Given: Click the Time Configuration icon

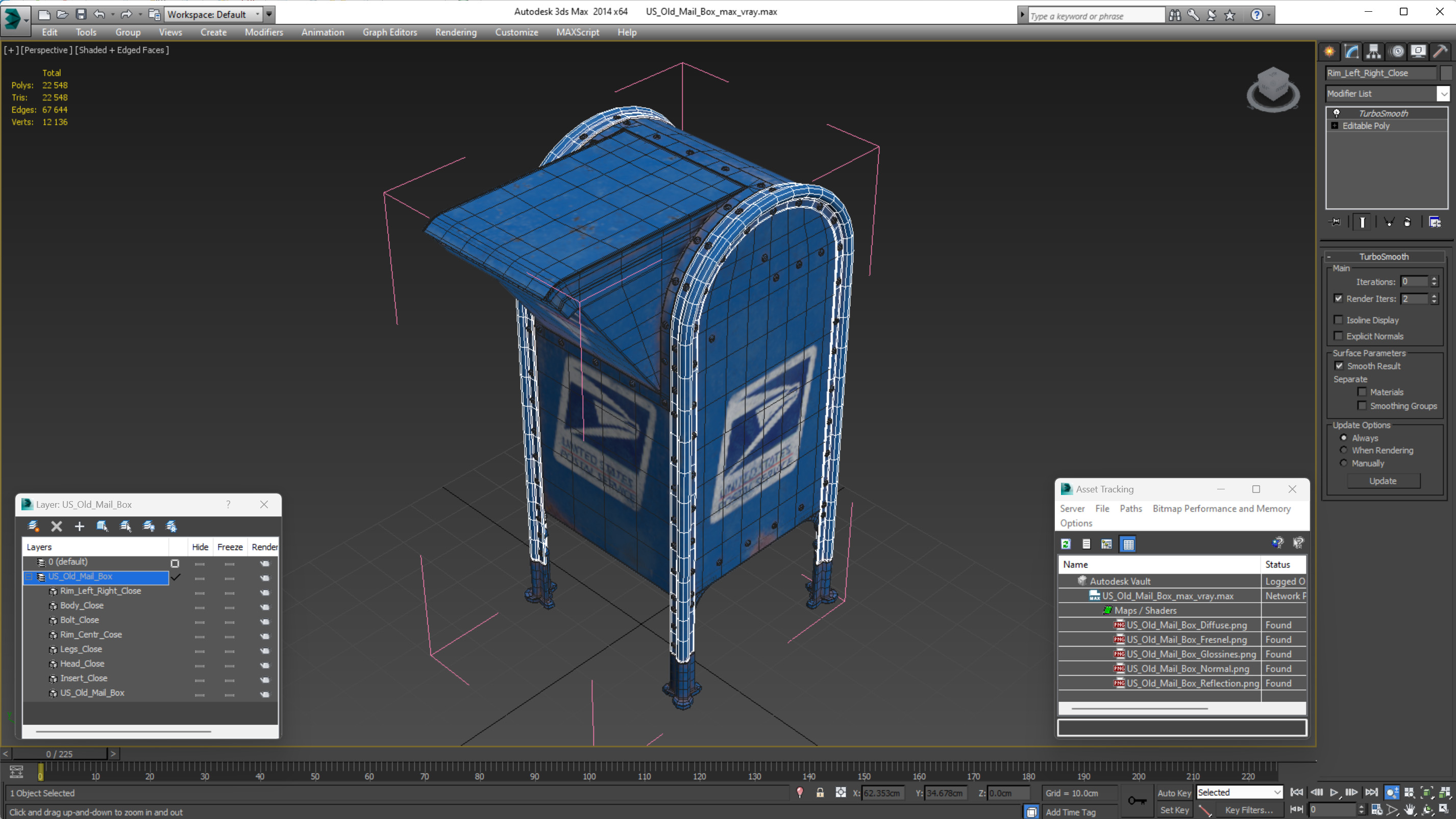Looking at the screenshot, I should click(1376, 809).
